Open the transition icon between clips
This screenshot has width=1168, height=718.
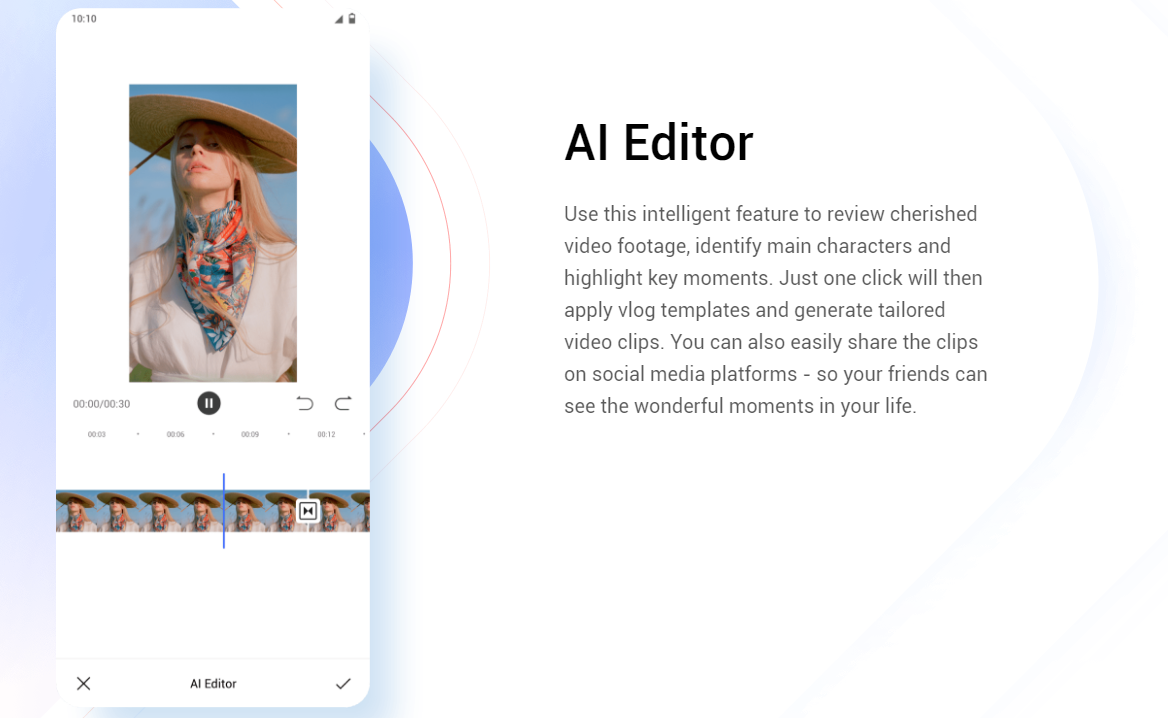point(308,511)
